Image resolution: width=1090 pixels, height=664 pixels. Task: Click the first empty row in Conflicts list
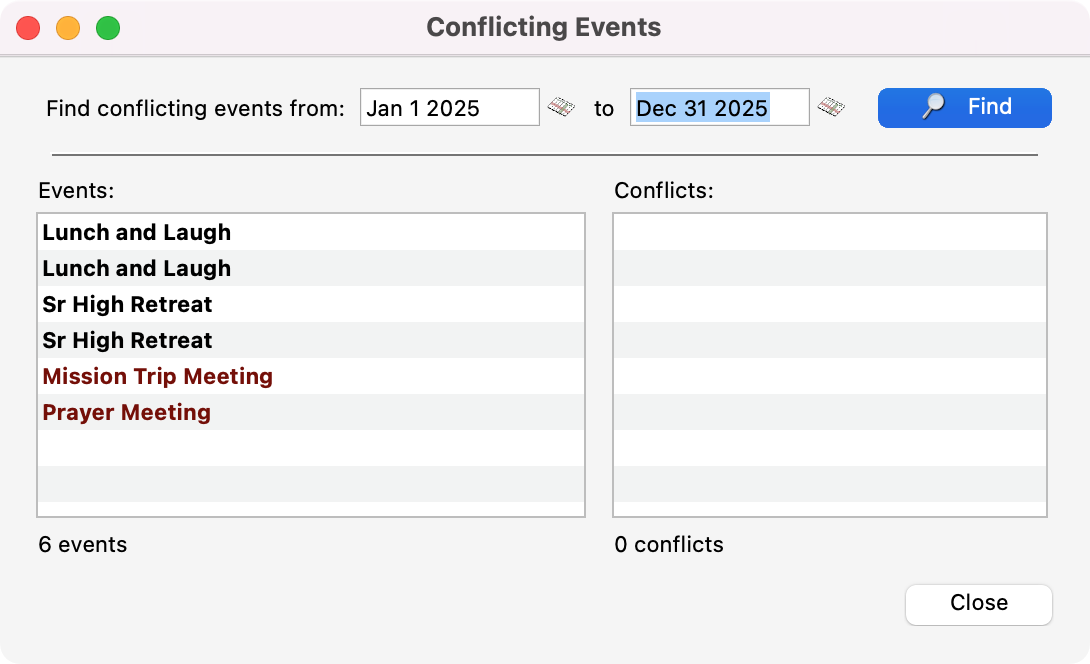[829, 233]
